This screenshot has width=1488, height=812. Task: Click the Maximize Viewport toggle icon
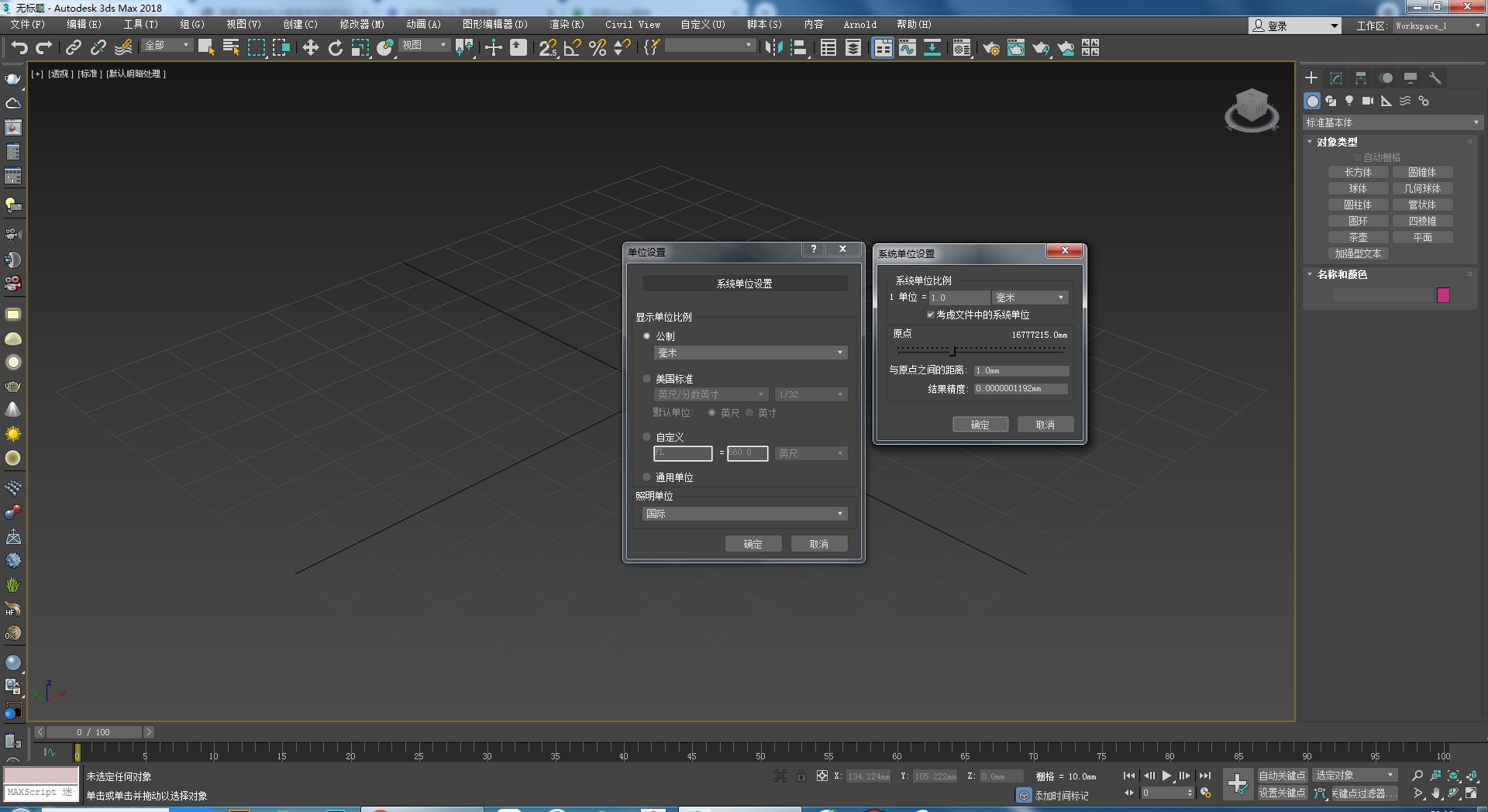(x=1472, y=793)
